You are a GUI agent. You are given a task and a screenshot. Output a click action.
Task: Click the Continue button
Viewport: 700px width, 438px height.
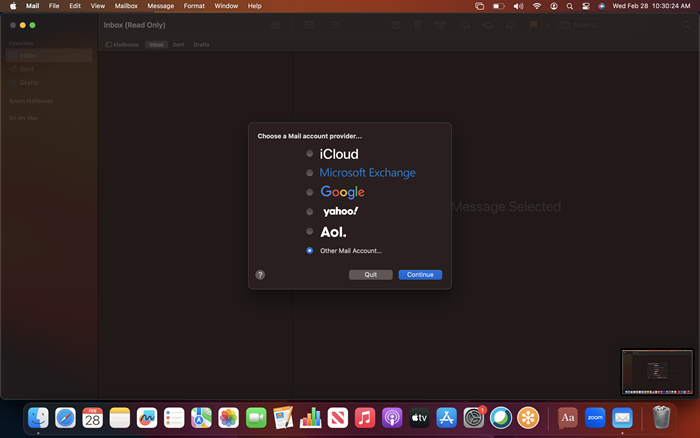pyautogui.click(x=420, y=275)
